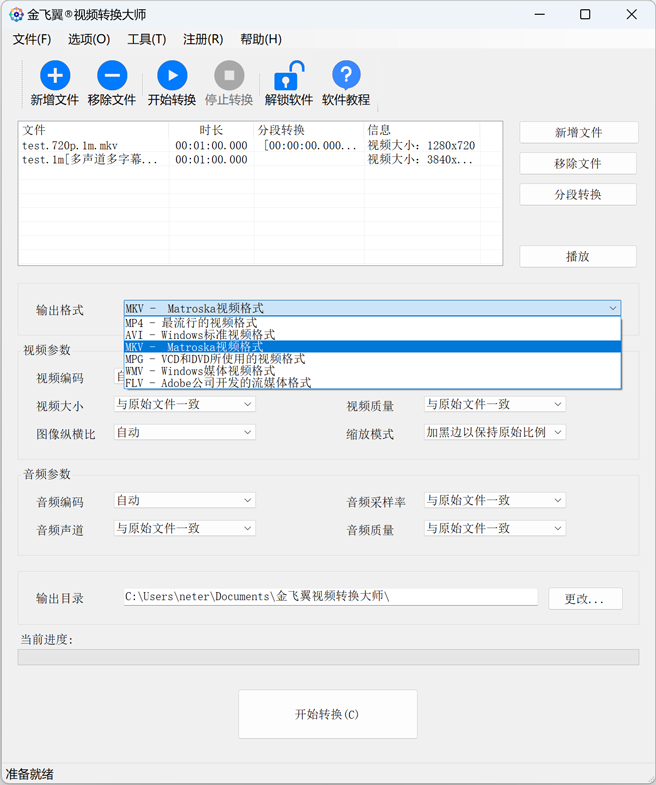Open the 音频采样率 dropdown
This screenshot has width=656, height=785.
pyautogui.click(x=495, y=500)
